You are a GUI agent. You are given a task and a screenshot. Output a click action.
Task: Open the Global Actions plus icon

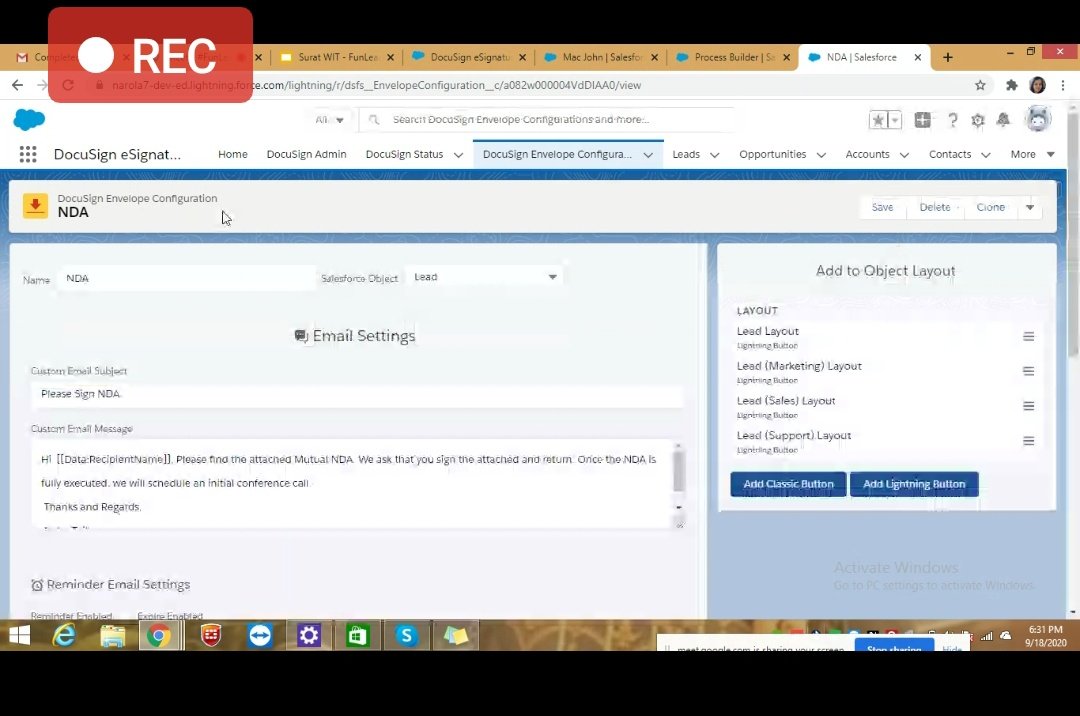(x=922, y=120)
